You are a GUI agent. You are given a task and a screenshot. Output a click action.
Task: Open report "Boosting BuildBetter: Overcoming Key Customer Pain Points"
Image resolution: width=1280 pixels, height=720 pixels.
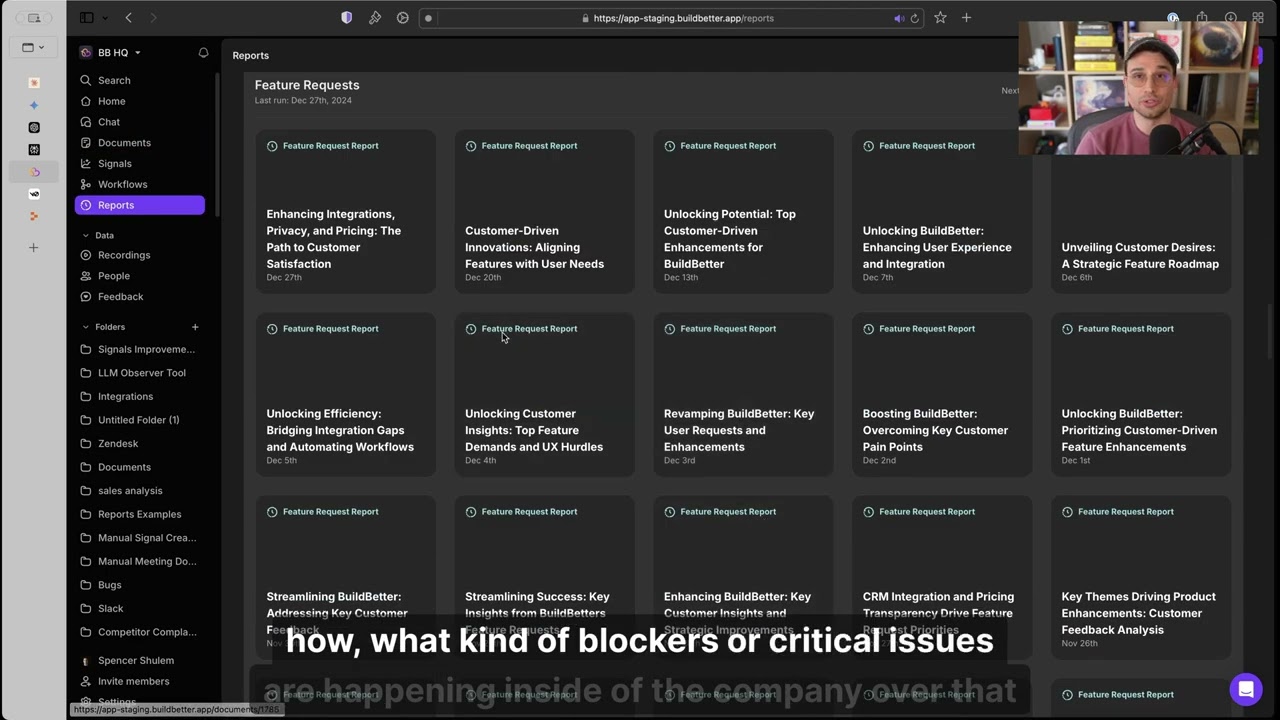click(942, 394)
